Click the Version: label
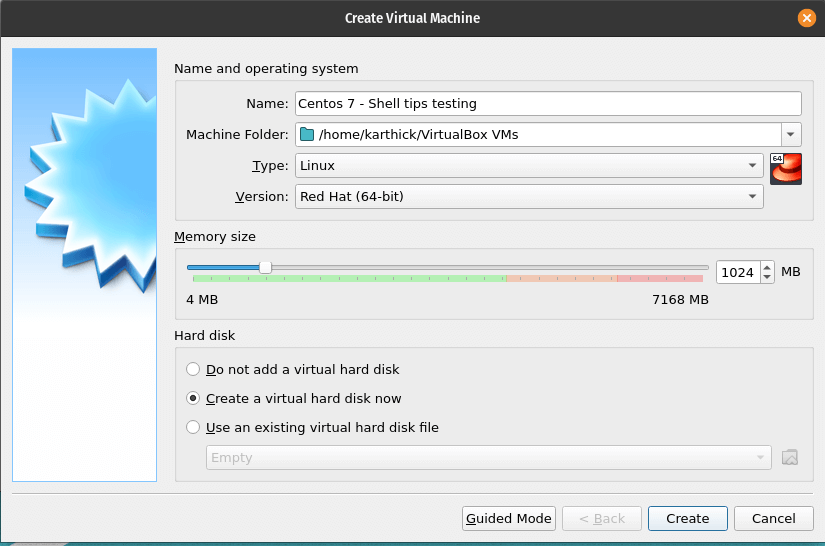The width and height of the screenshot is (825, 546). [262, 197]
